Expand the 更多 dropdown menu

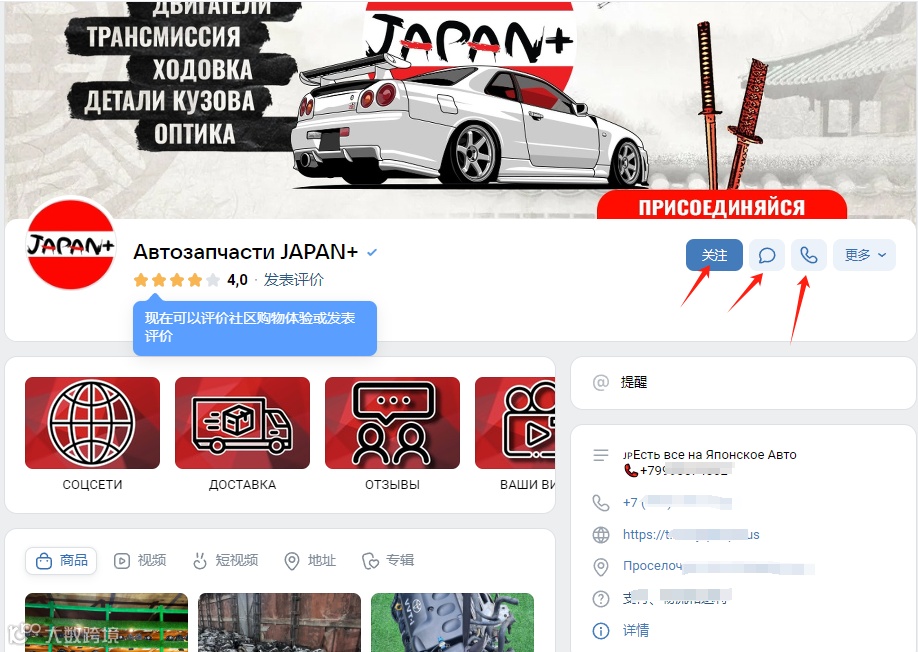pos(864,255)
